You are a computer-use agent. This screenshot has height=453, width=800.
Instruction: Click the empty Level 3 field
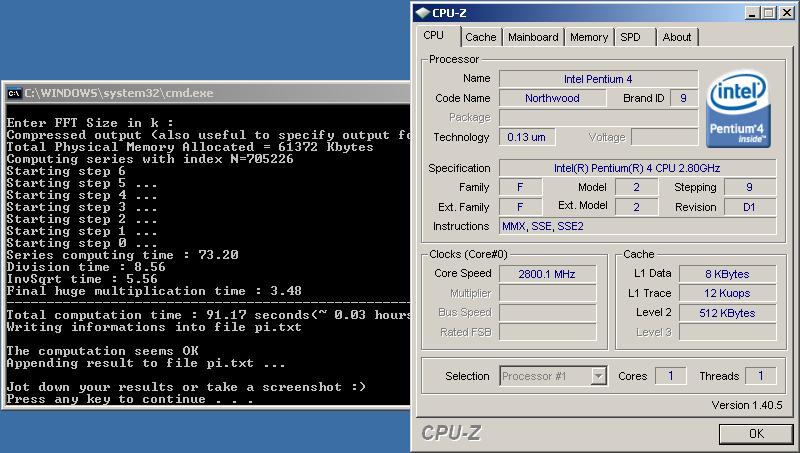click(727, 332)
